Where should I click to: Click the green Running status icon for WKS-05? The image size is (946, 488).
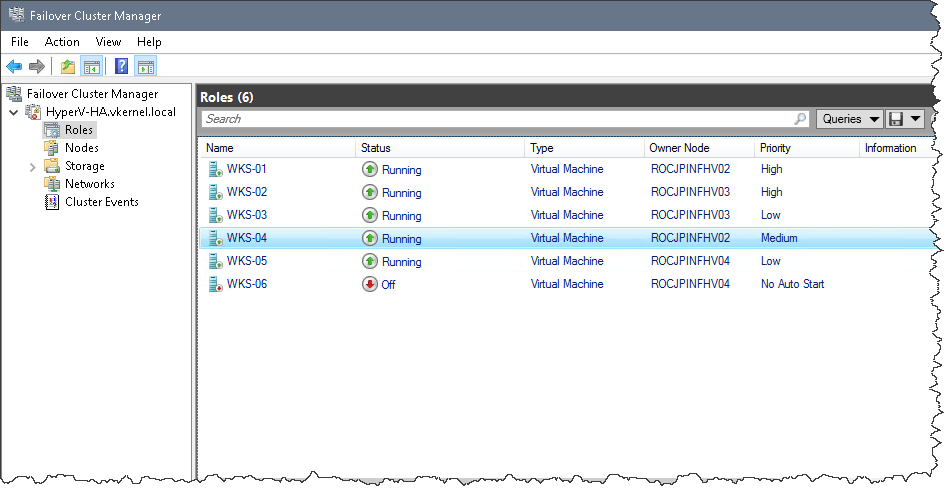(x=369, y=261)
